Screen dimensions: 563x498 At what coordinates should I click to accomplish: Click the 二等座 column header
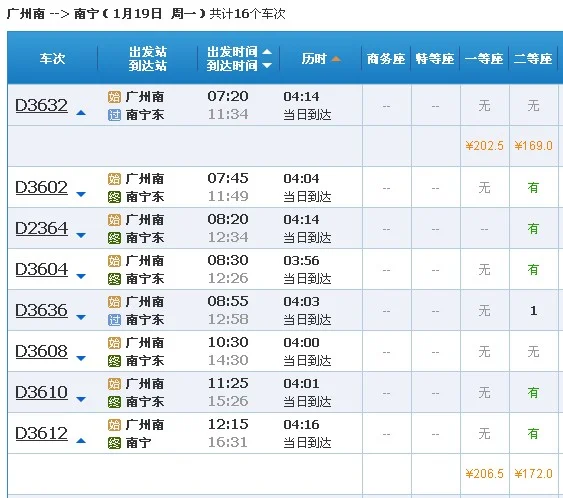[x=533, y=59]
